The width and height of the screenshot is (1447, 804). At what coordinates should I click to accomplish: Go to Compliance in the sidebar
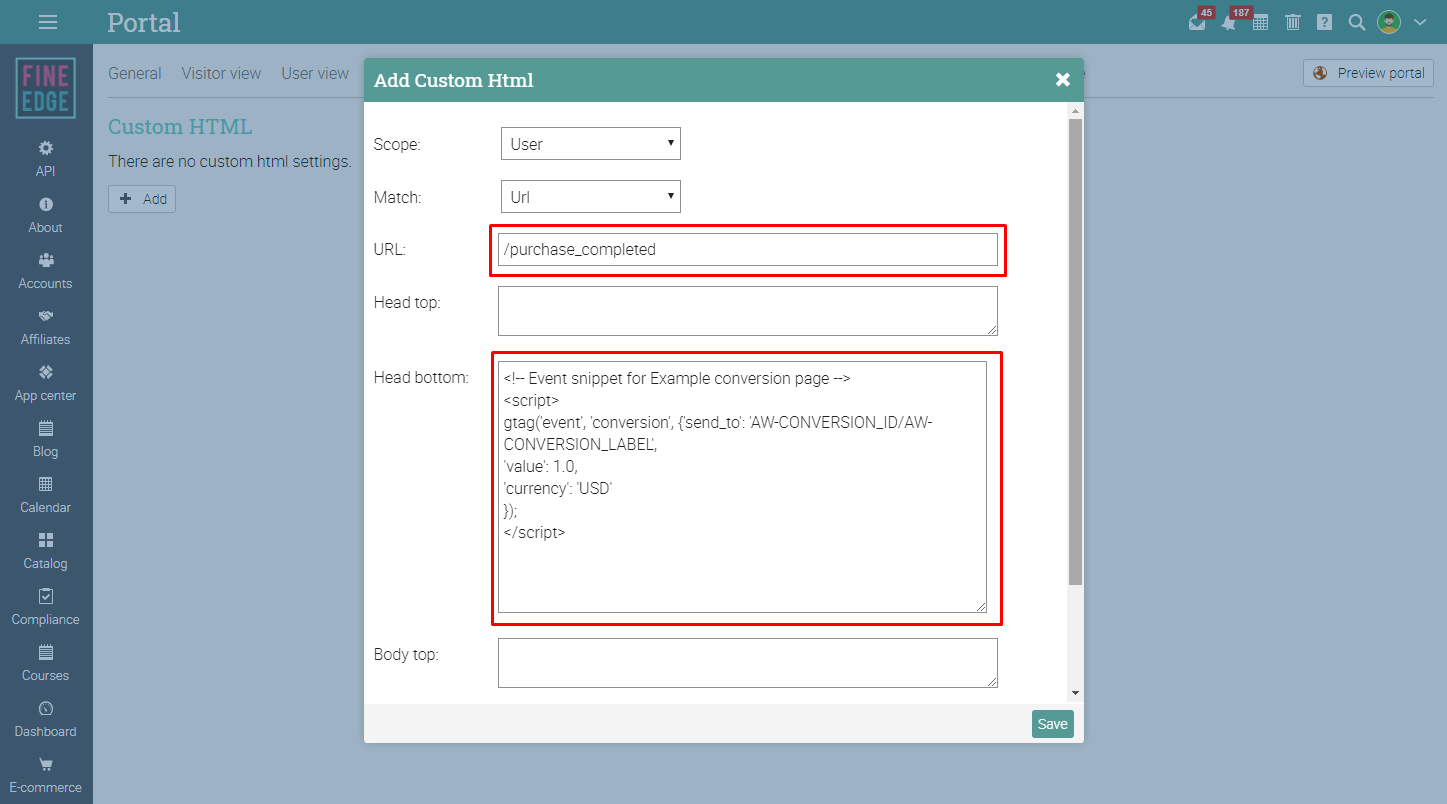pyautogui.click(x=46, y=607)
